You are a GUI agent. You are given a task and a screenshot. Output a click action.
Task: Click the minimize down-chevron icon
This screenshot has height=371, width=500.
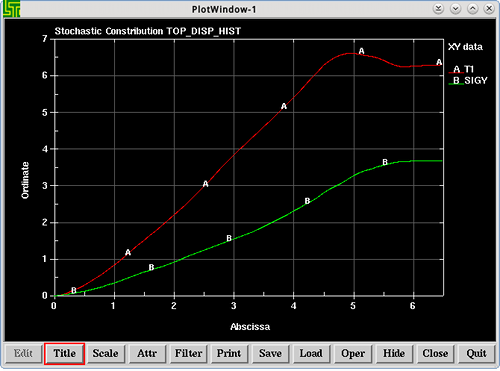coord(455,9)
